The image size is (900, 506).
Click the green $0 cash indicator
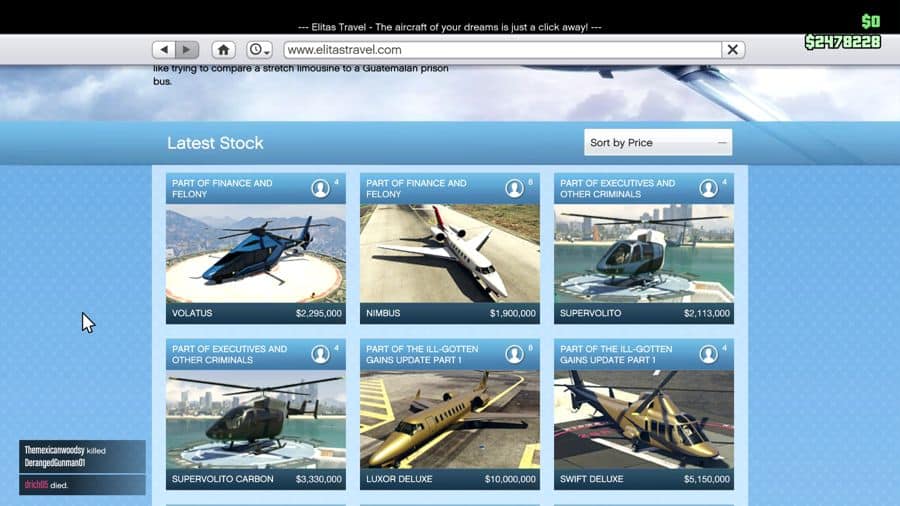(871, 22)
